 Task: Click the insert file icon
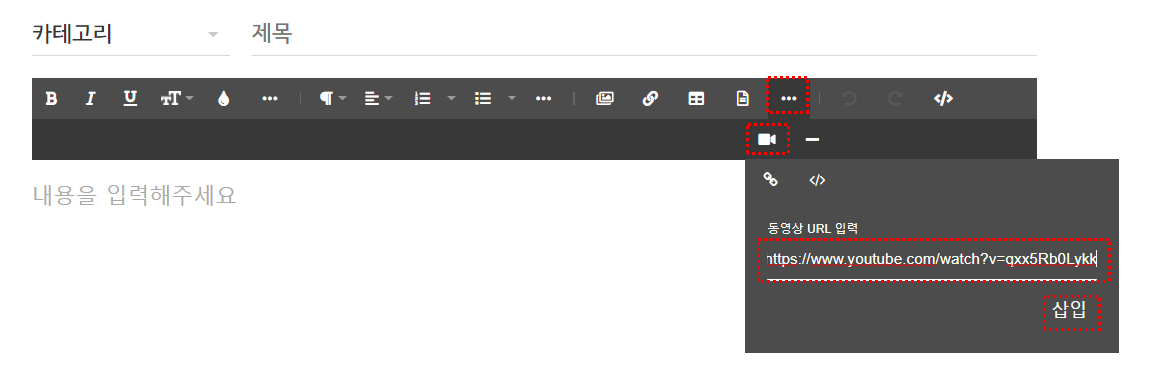(743, 98)
